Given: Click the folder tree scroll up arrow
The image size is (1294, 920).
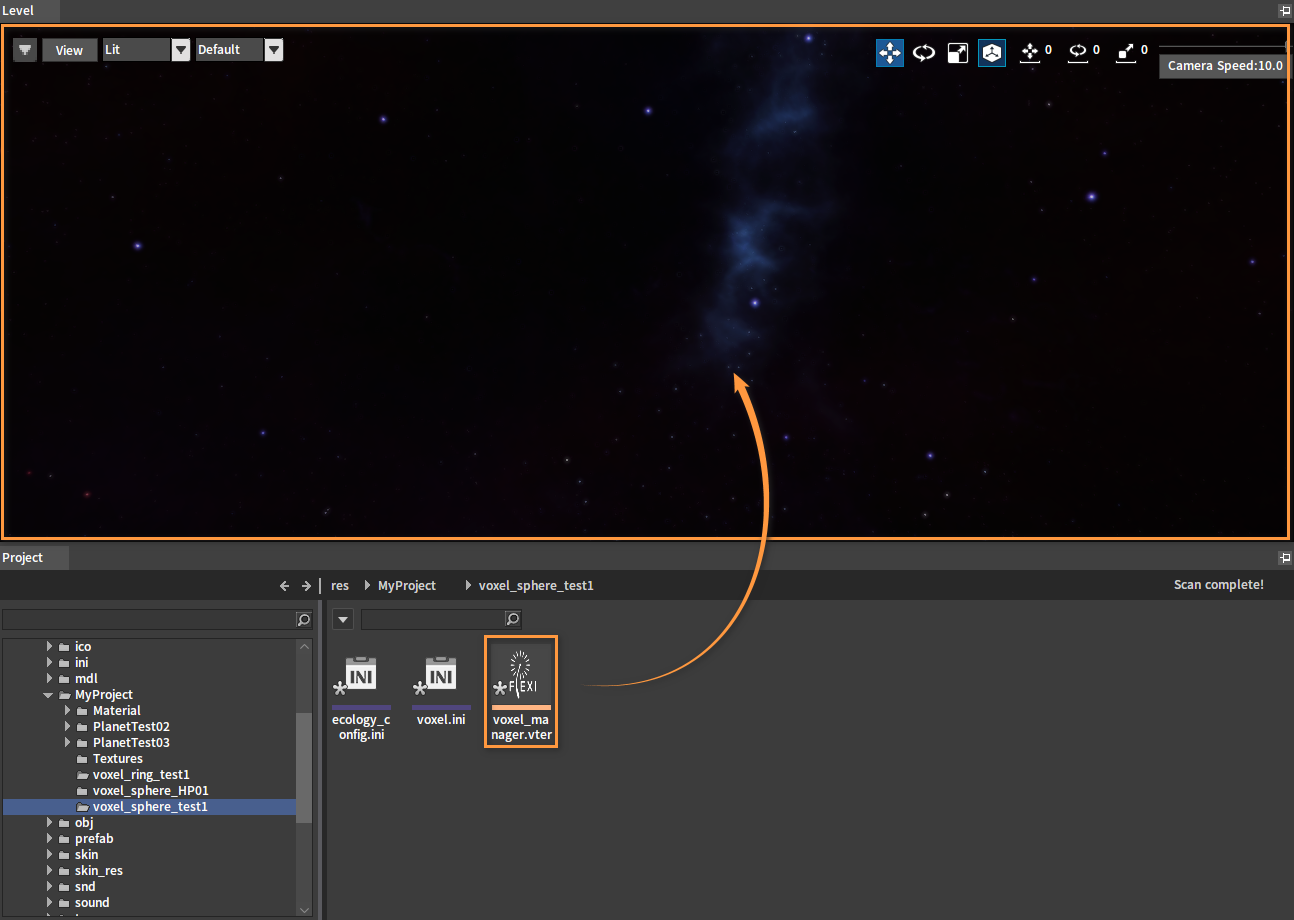Looking at the screenshot, I should (x=305, y=646).
